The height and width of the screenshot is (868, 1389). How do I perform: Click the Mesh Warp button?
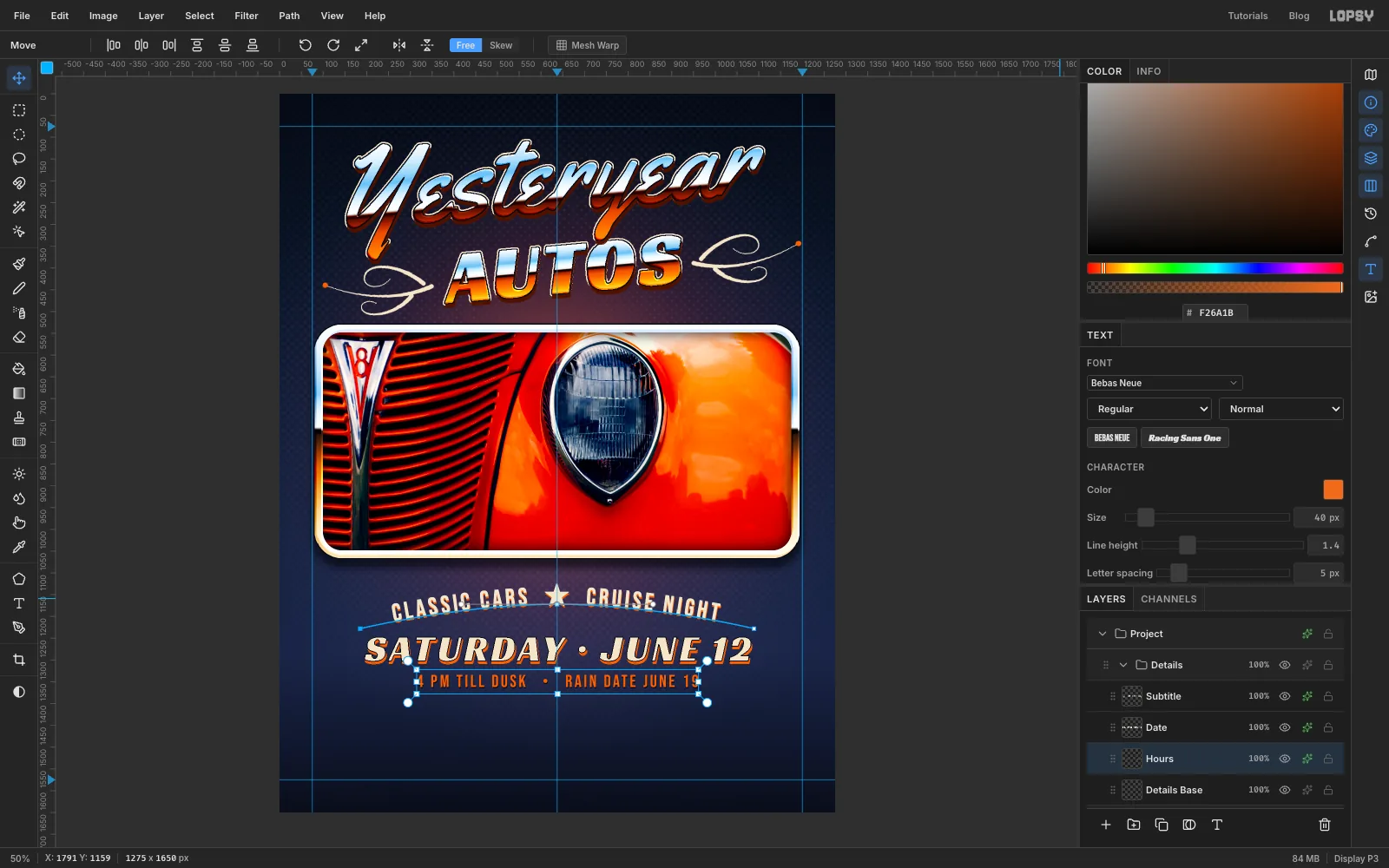[x=588, y=45]
